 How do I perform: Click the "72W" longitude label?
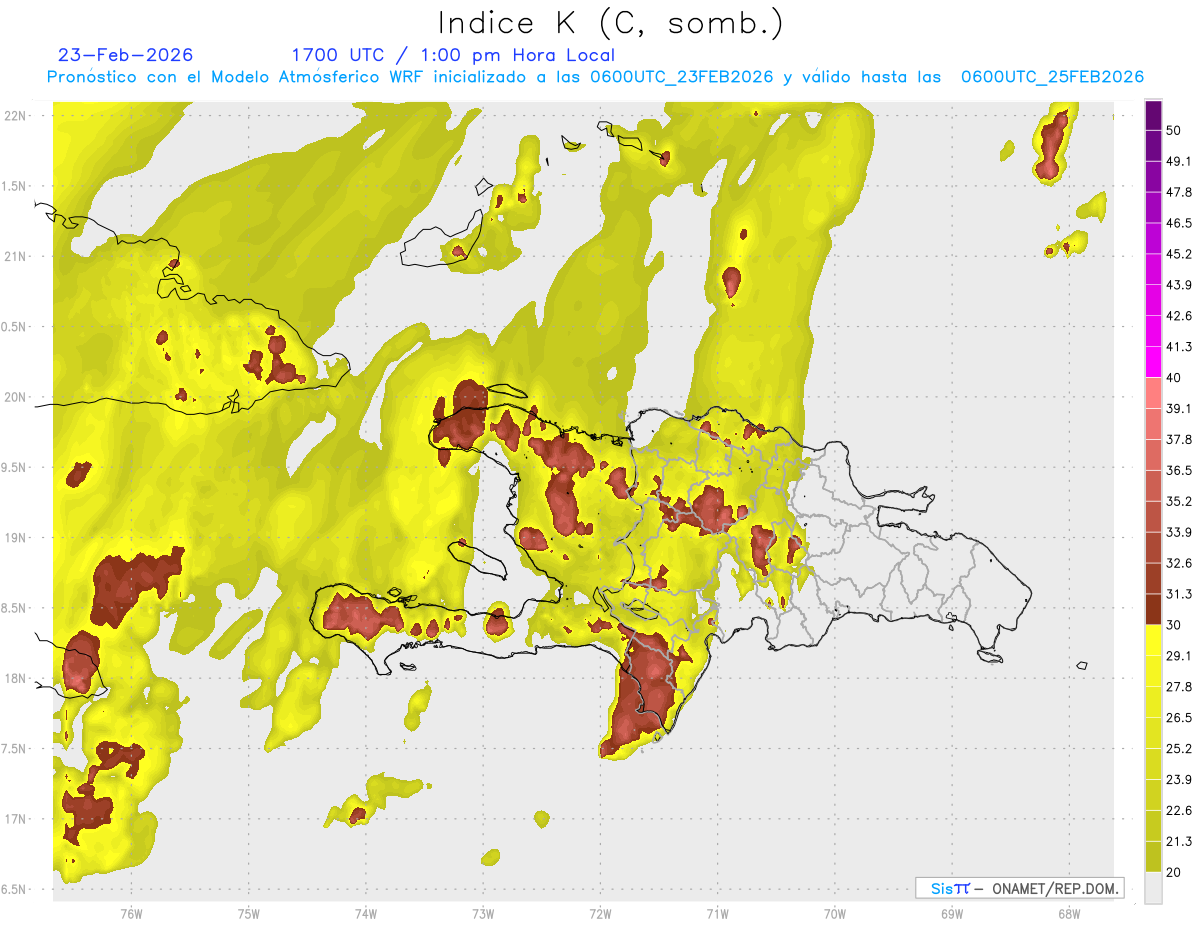pos(600,913)
